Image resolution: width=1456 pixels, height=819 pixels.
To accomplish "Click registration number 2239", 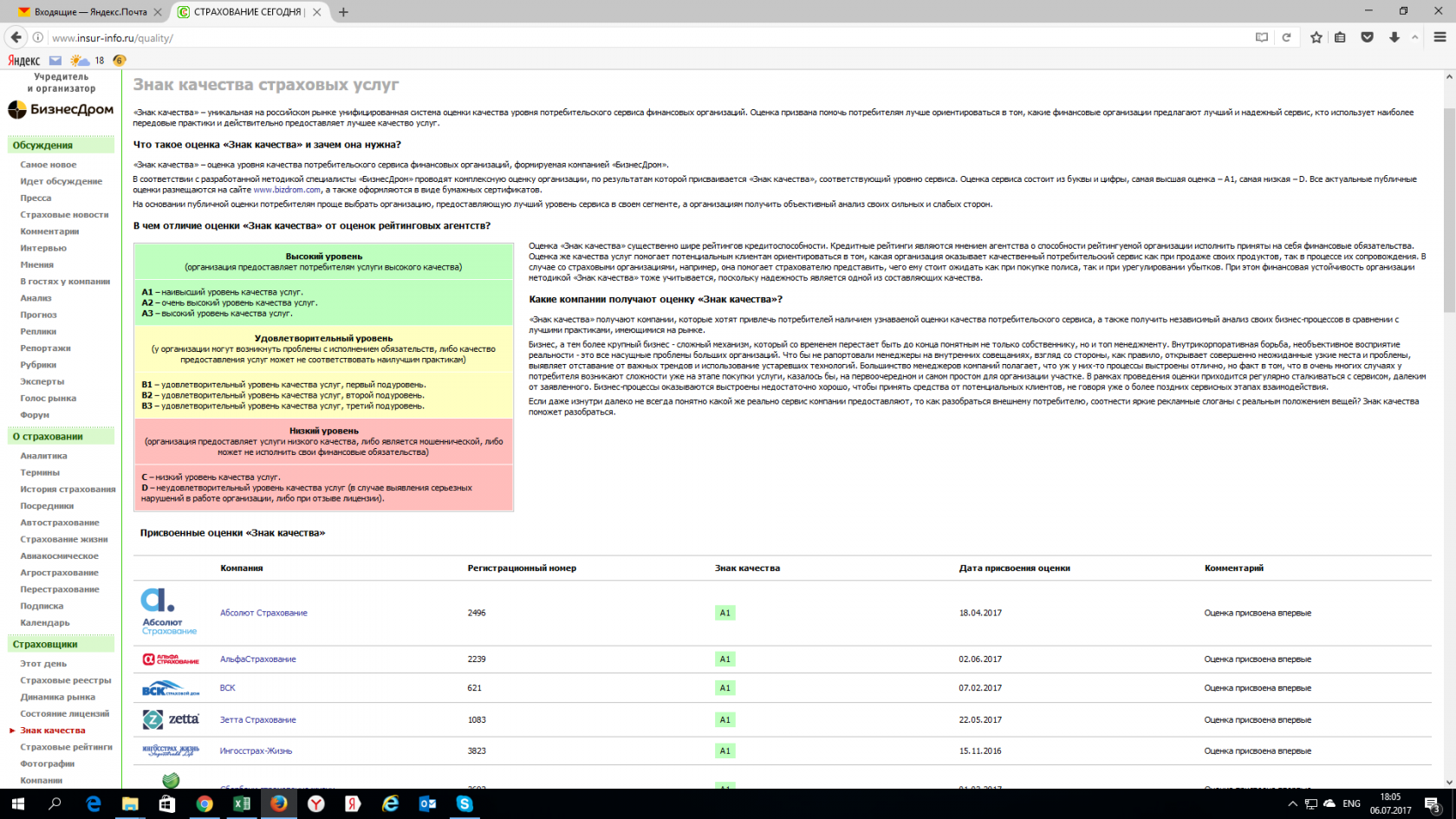I will click(x=477, y=660).
